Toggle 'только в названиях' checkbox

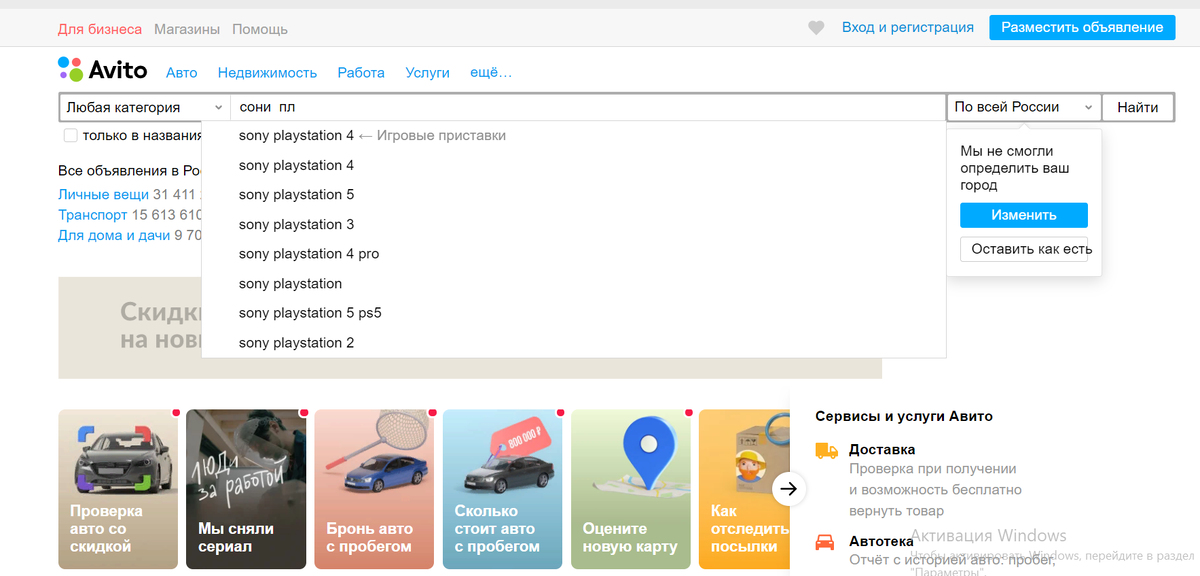pos(70,135)
